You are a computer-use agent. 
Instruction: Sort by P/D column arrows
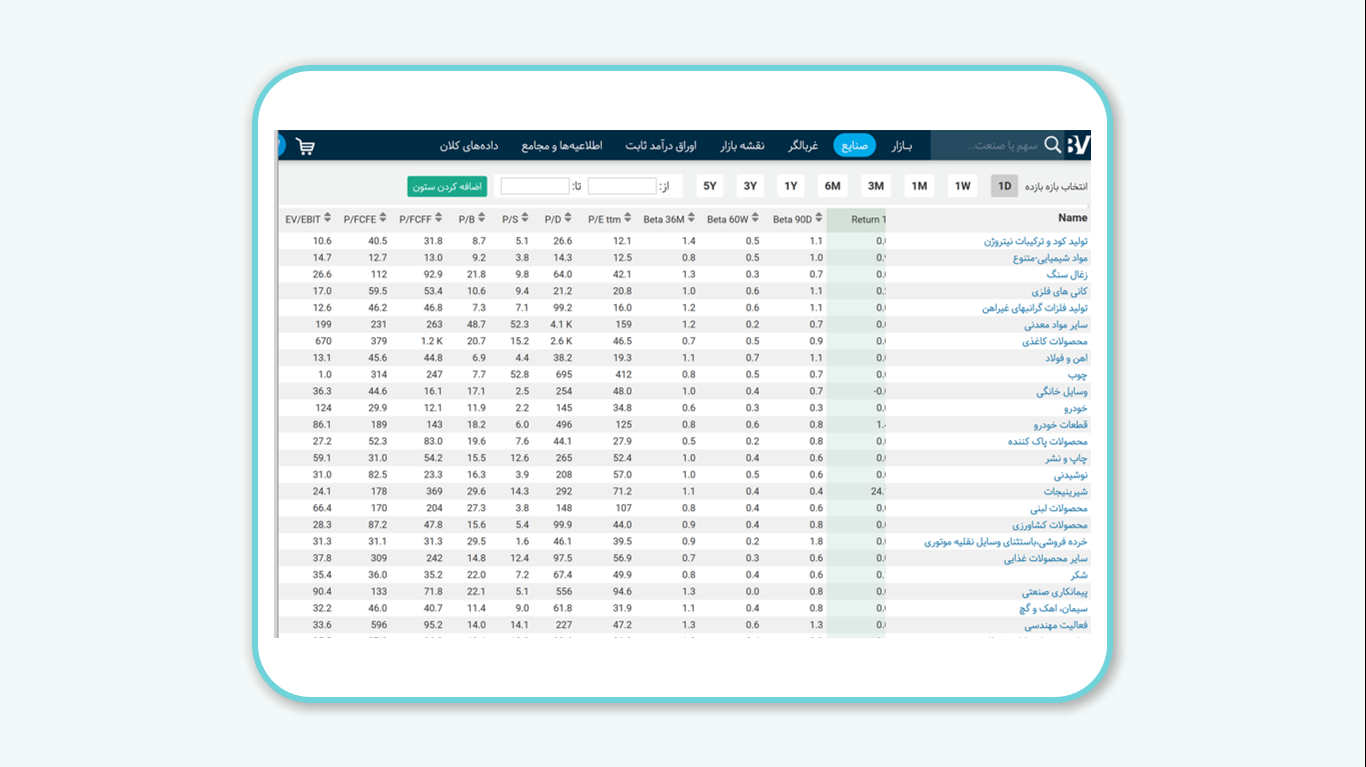[568, 219]
